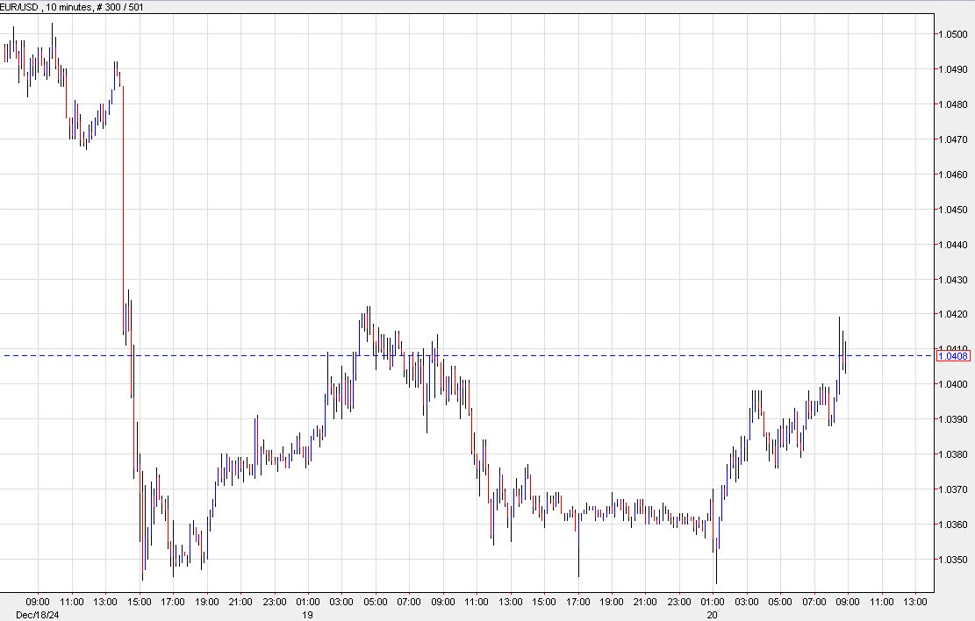Click the 1.0400 price axis label
Image resolution: width=975 pixels, height=621 pixels.
(951, 385)
